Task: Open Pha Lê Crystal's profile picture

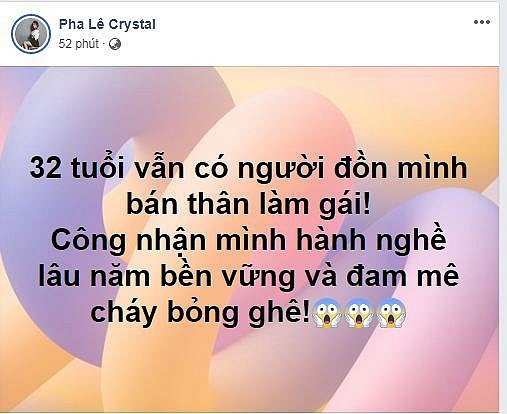Action: tap(31, 34)
